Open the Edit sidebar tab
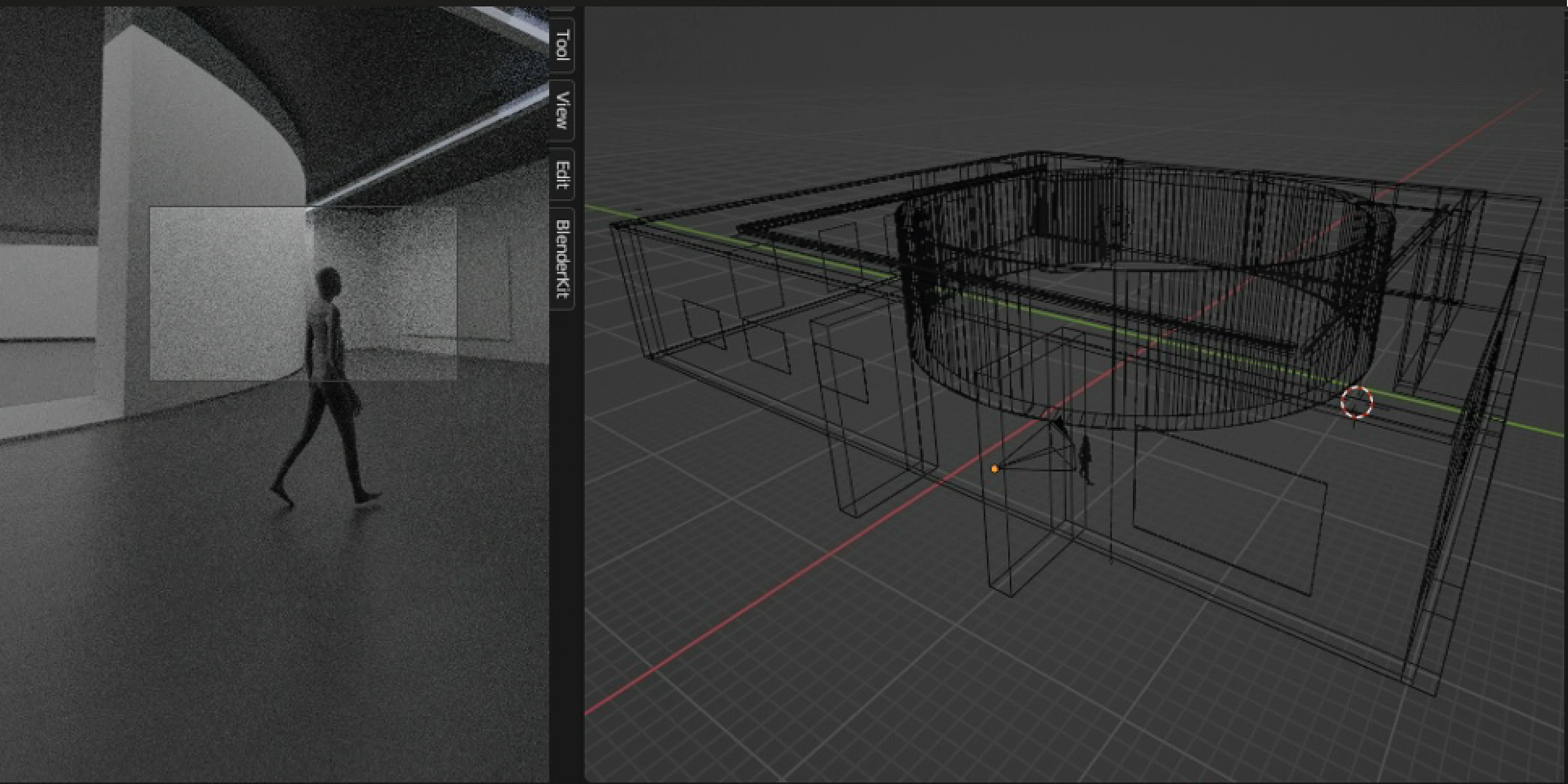This screenshot has width=1568, height=784. [562, 175]
